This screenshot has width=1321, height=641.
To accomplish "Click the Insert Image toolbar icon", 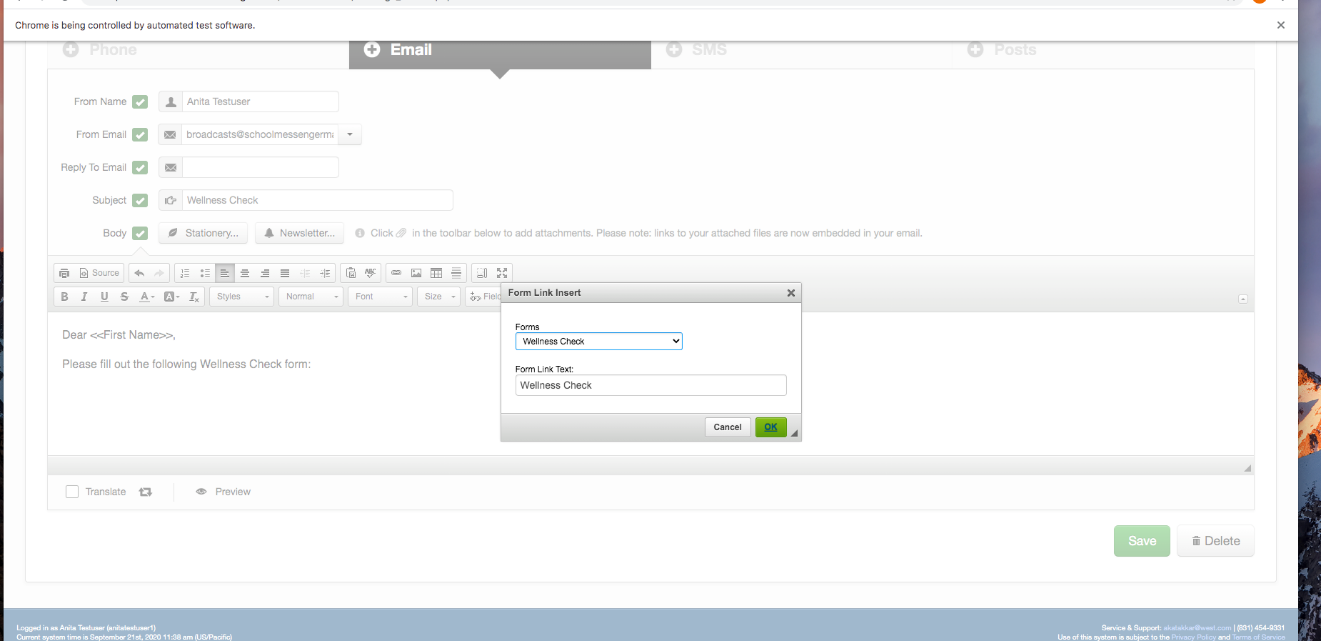I will point(416,273).
